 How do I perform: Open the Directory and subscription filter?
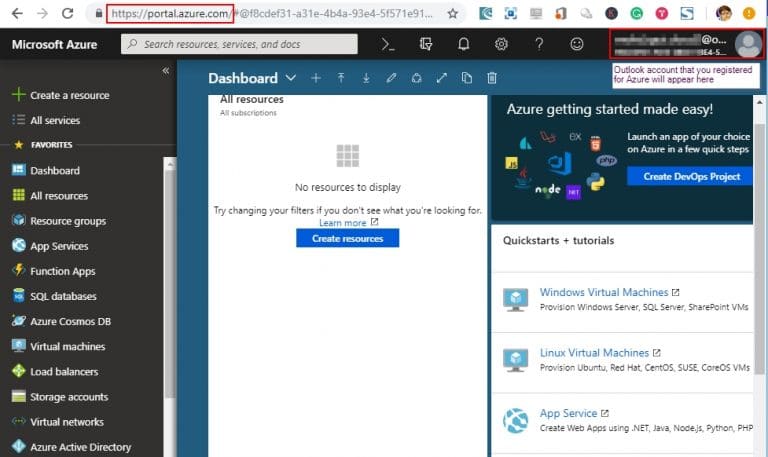(426, 45)
